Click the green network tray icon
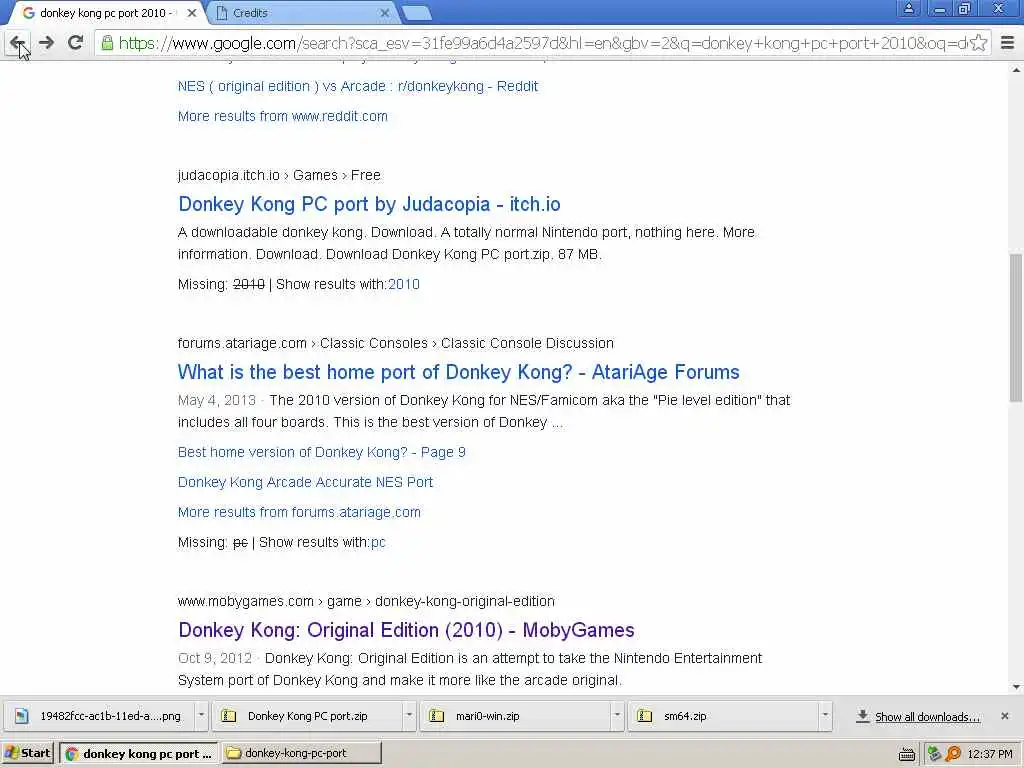Screen dimensions: 1024x768 tap(934, 754)
